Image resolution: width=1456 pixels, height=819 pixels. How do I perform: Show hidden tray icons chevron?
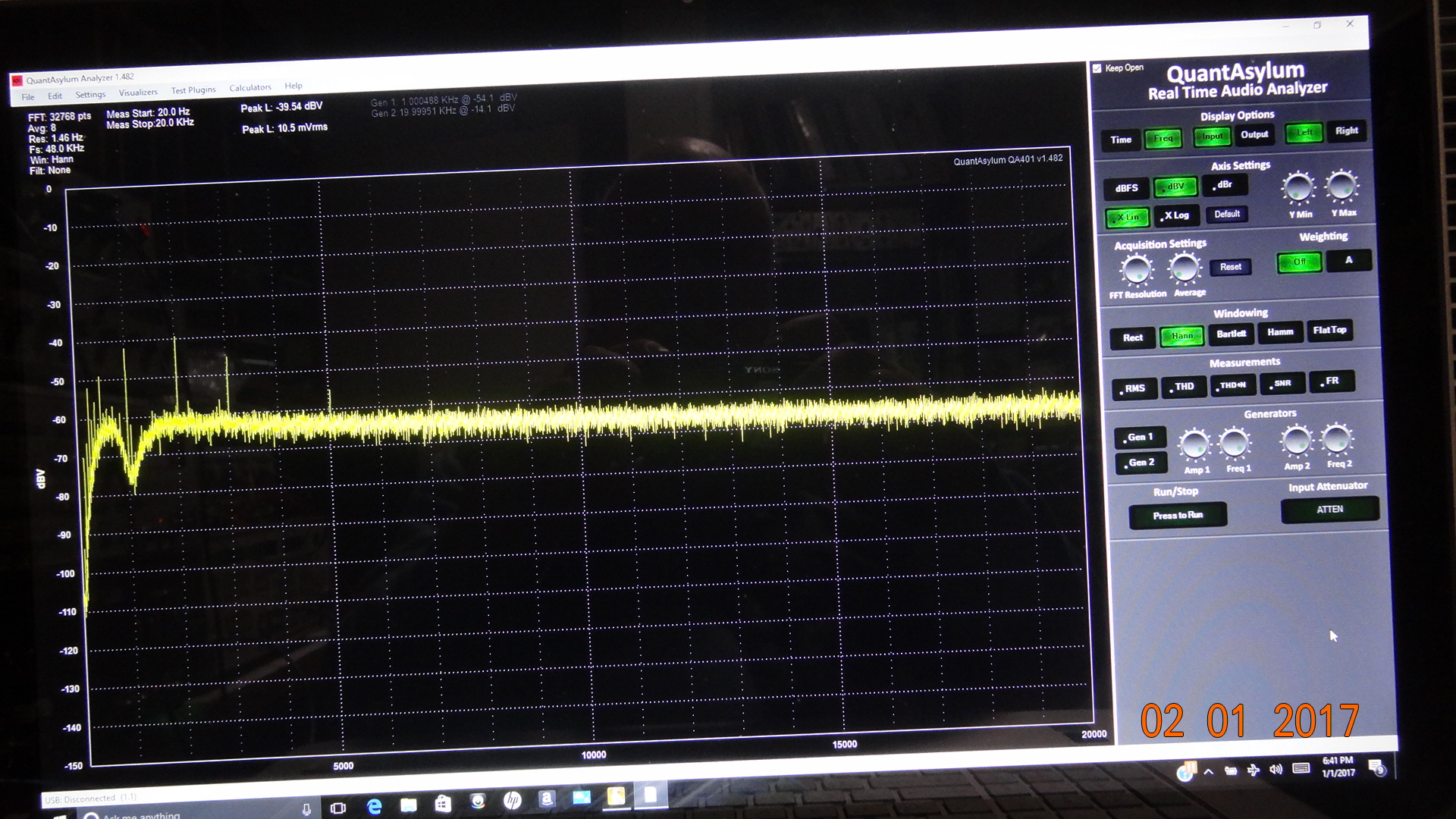(1208, 771)
